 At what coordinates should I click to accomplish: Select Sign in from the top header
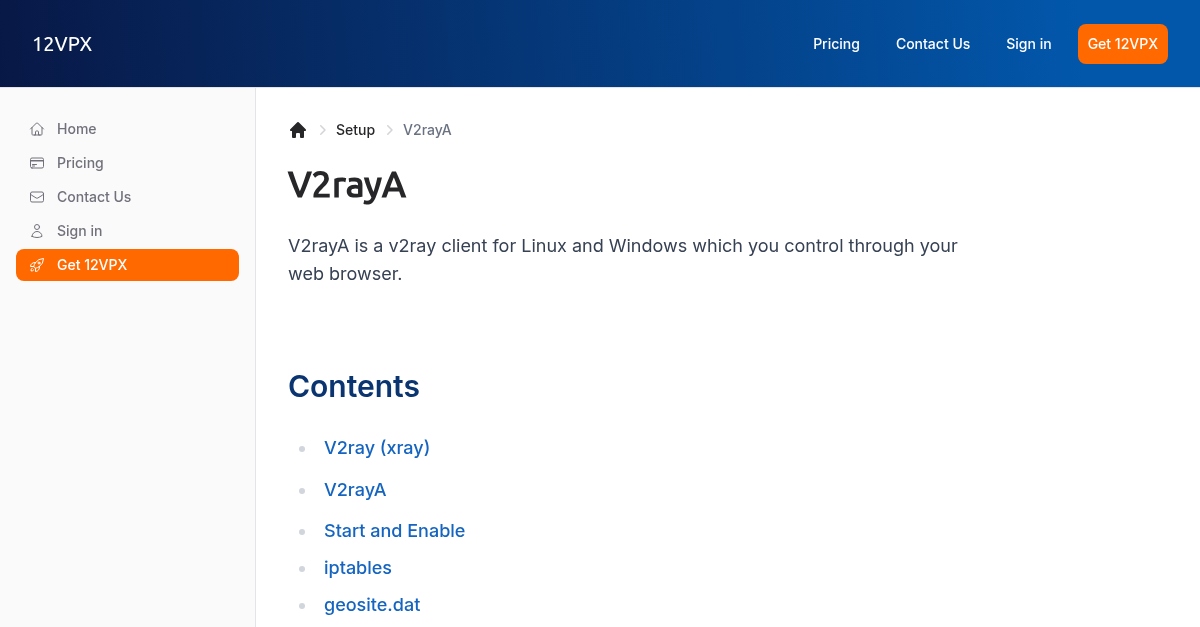point(1028,44)
